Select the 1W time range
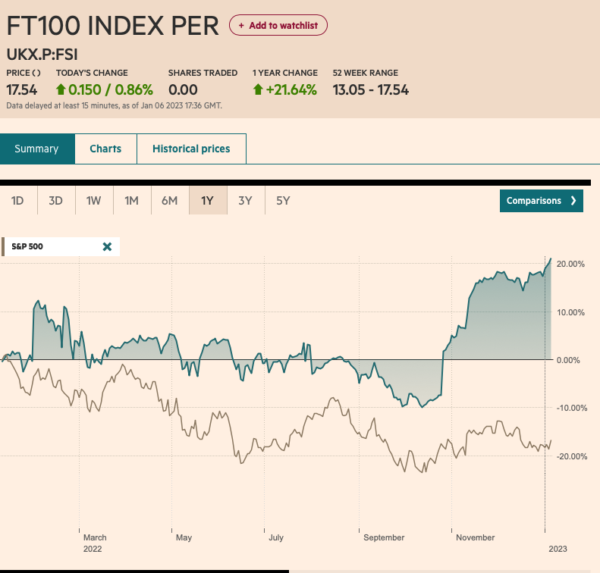This screenshot has width=600, height=573. coord(94,201)
